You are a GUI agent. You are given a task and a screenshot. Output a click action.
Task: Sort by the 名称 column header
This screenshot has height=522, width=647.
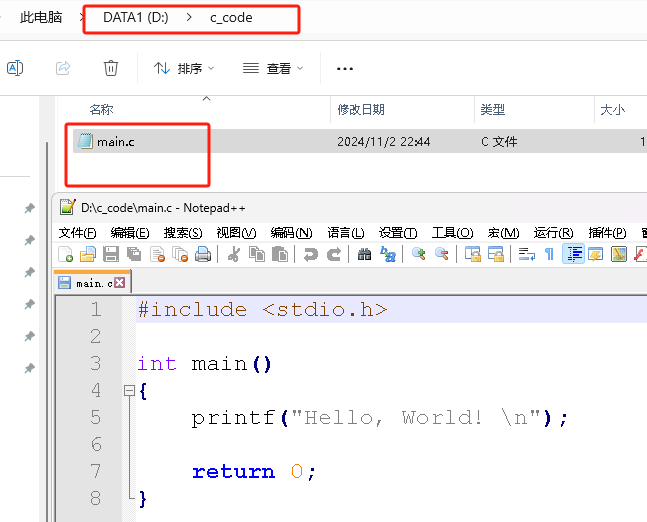(101, 110)
